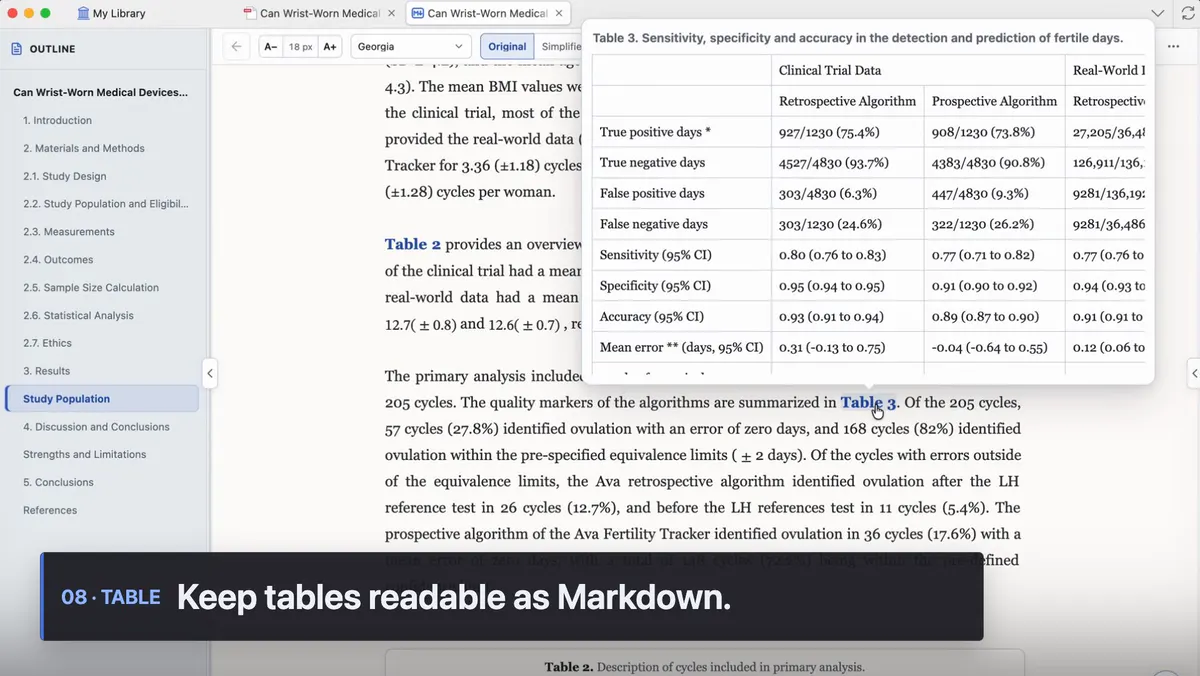
Task: Open the tab list chevron dropdown
Action: (x=1158, y=13)
